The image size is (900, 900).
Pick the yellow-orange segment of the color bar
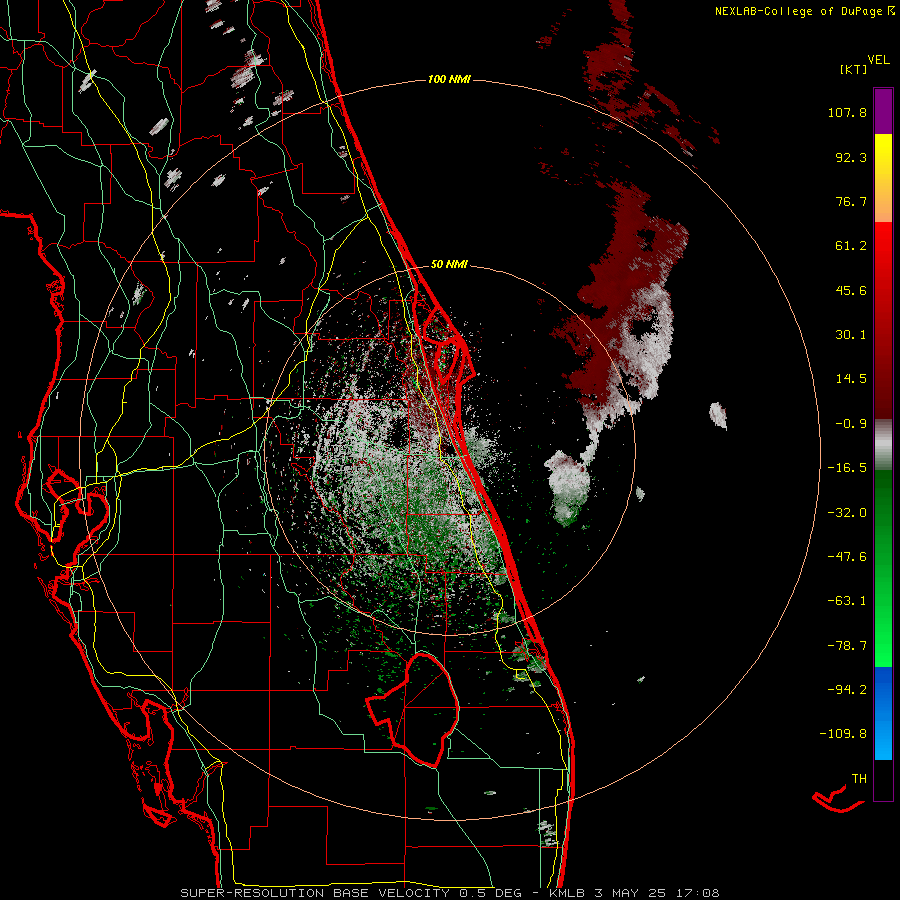coord(883,178)
